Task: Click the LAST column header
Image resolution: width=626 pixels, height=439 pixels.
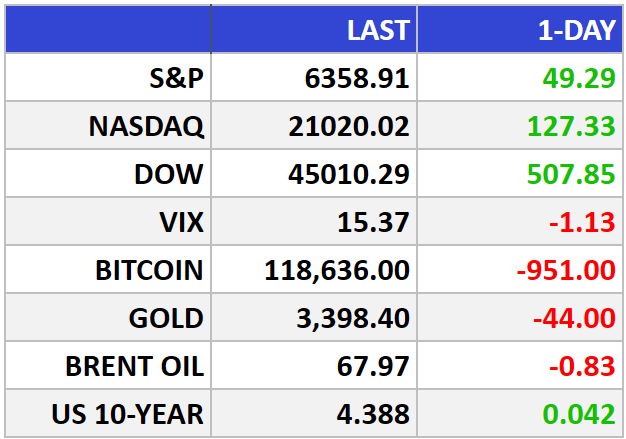Action: point(378,30)
